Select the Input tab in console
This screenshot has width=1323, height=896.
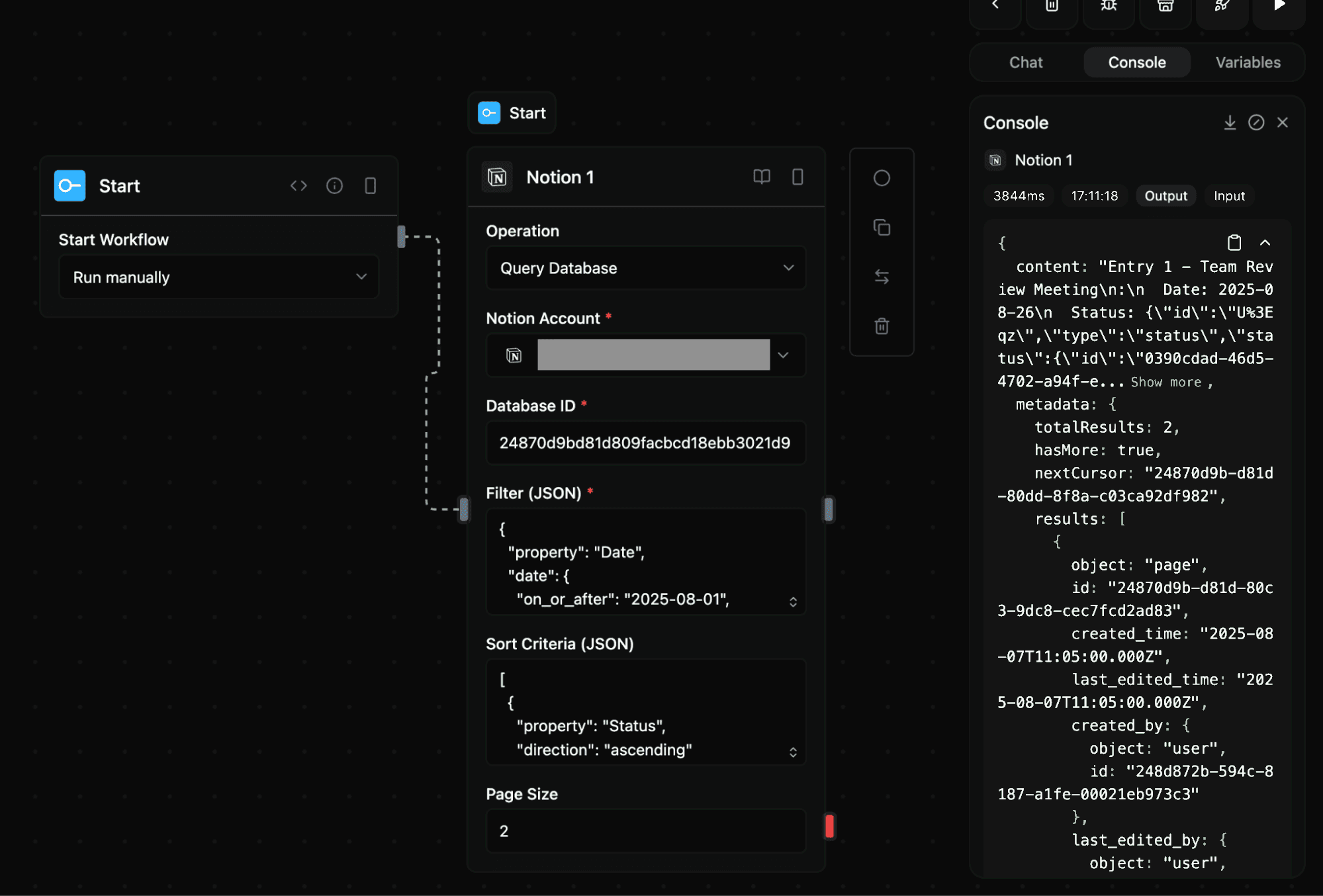coord(1228,195)
